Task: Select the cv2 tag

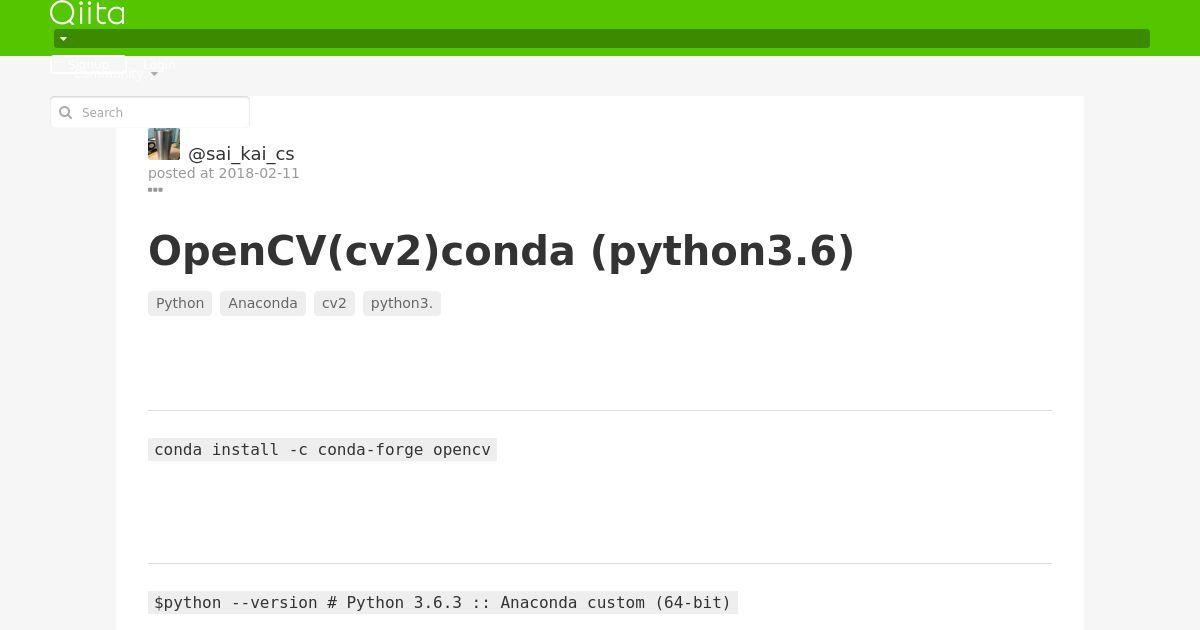Action: (334, 303)
